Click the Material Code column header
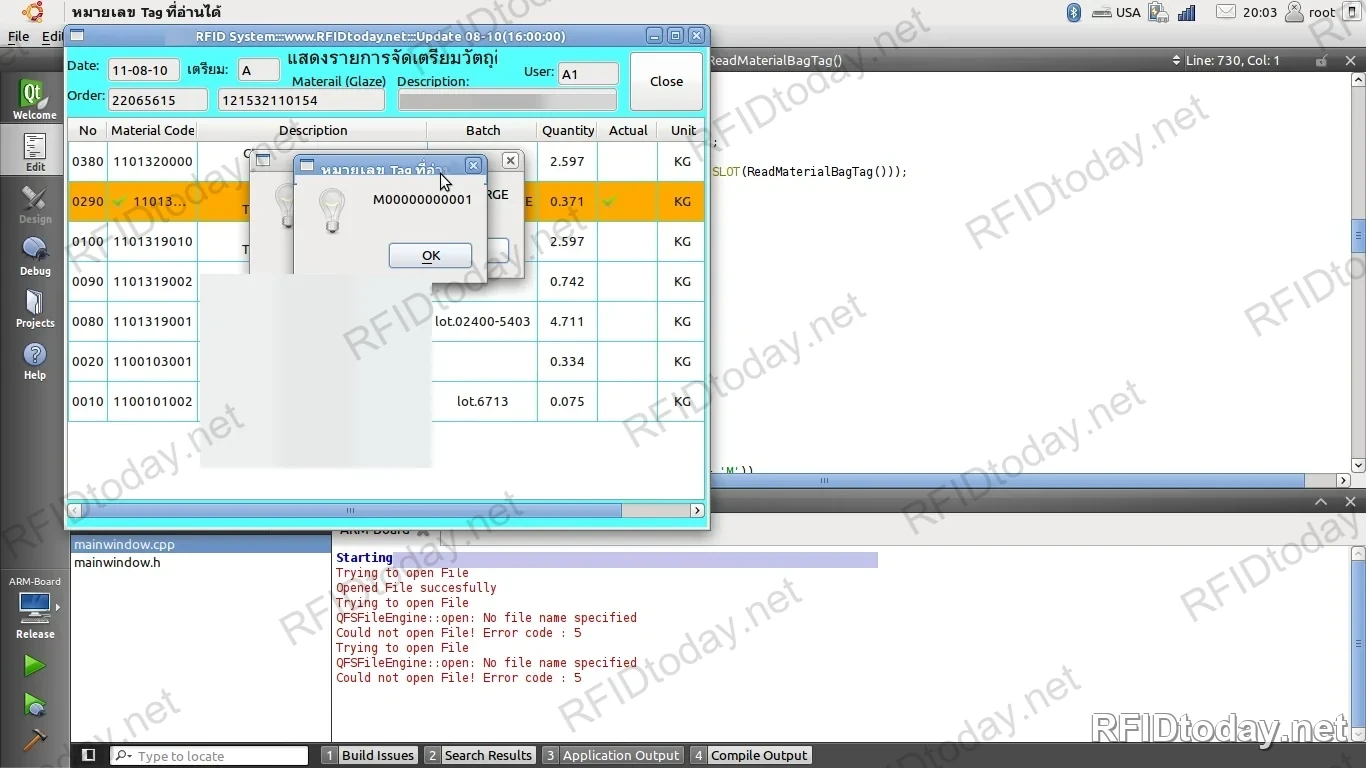This screenshot has height=768, width=1366. click(x=153, y=131)
